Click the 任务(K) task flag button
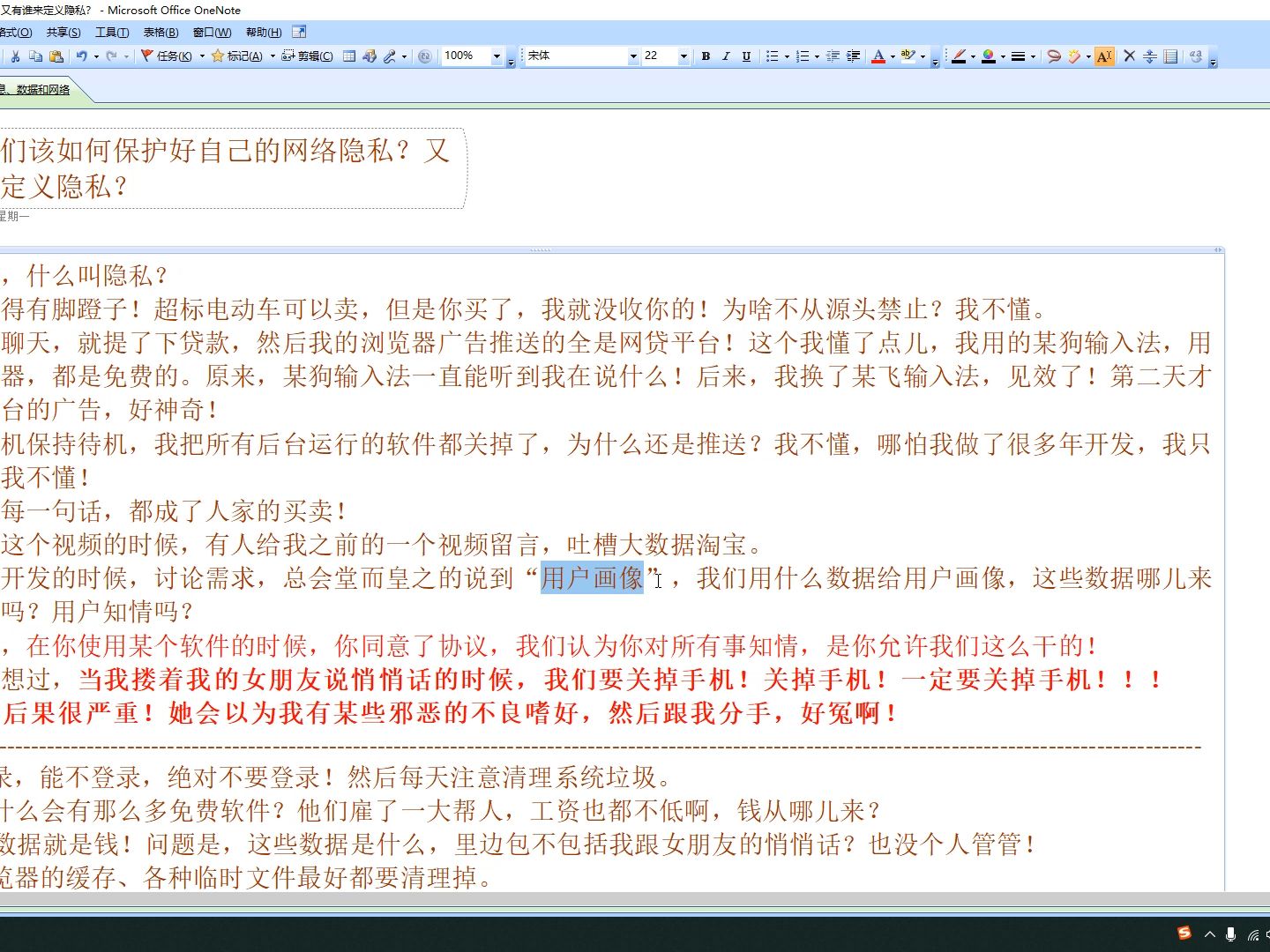Viewport: 1270px width, 952px height. tap(167, 56)
